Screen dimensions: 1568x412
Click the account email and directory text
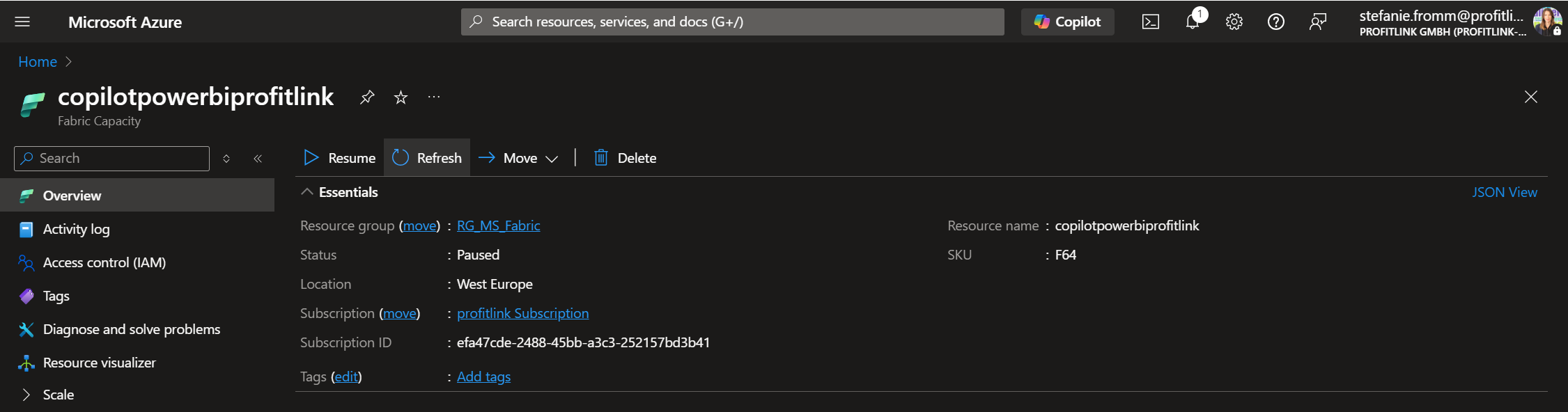[x=1442, y=22]
